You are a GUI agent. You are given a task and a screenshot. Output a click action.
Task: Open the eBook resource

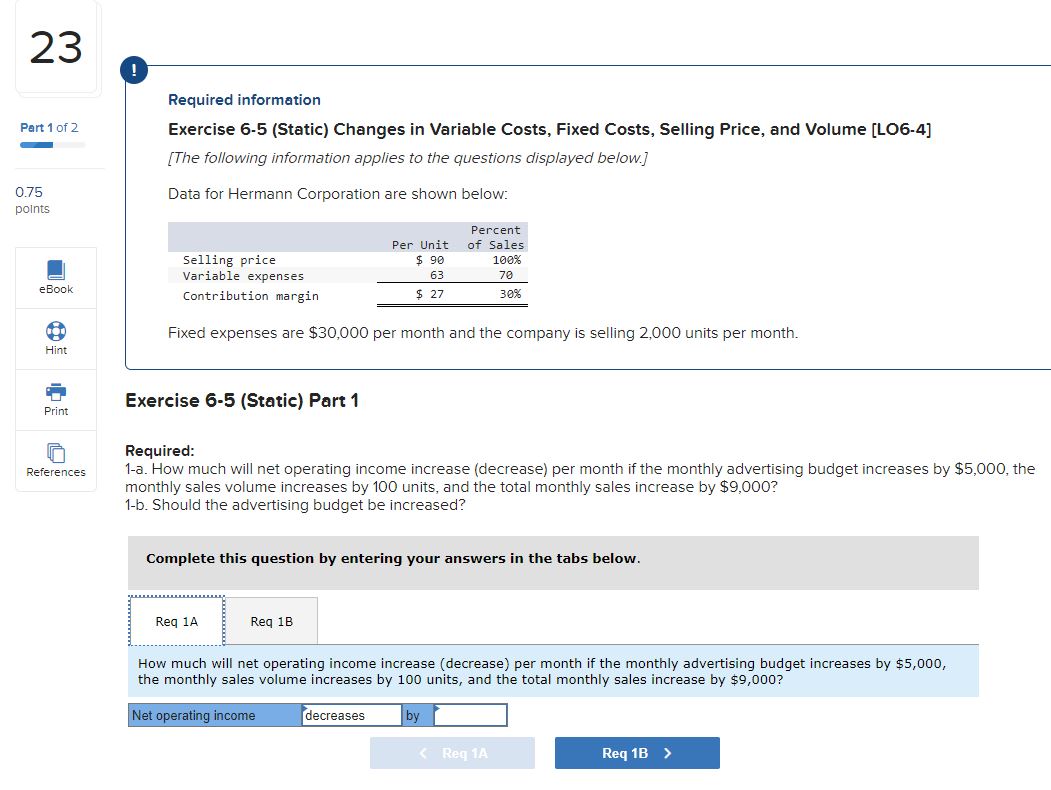pyautogui.click(x=55, y=278)
